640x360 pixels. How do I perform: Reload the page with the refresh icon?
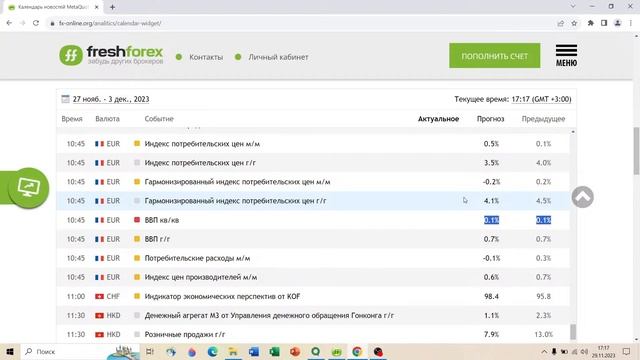(36, 23)
